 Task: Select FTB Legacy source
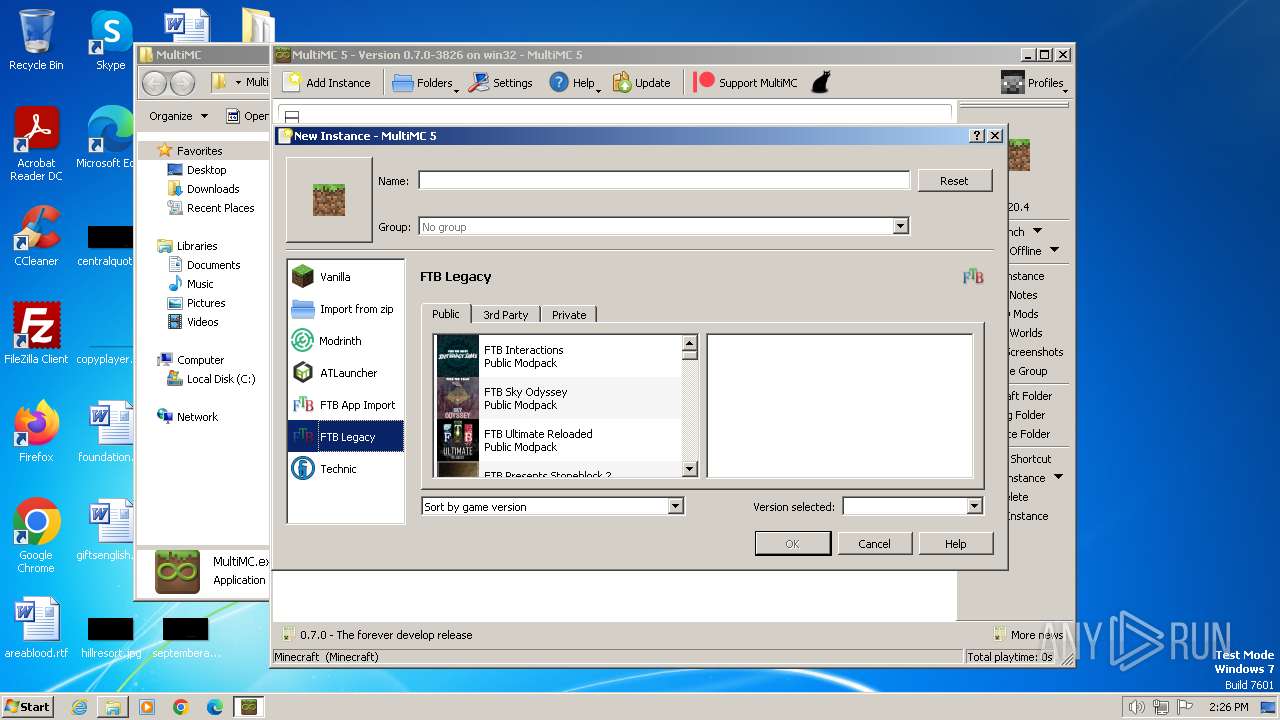[345, 437]
